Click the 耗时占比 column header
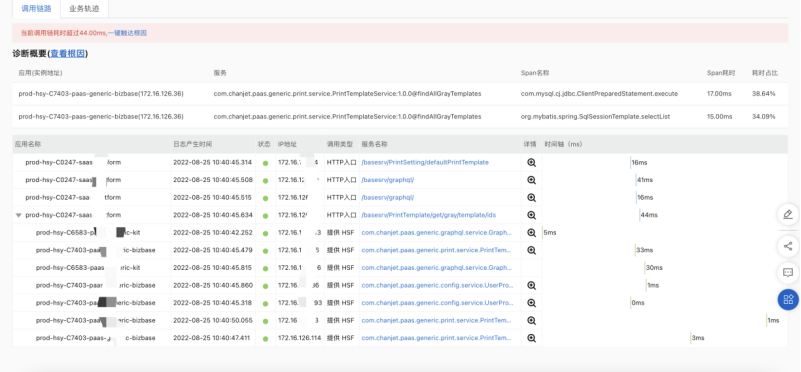The image size is (801, 372). point(765,73)
